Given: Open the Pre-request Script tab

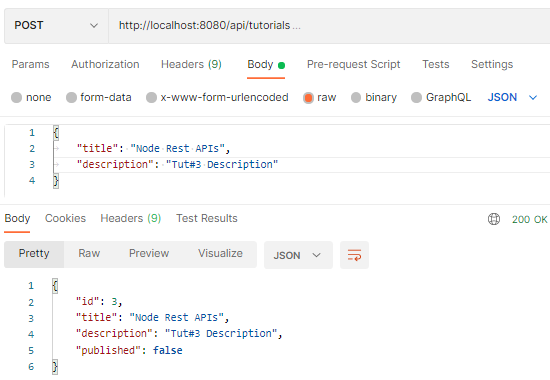Looking at the screenshot, I should click(354, 64).
